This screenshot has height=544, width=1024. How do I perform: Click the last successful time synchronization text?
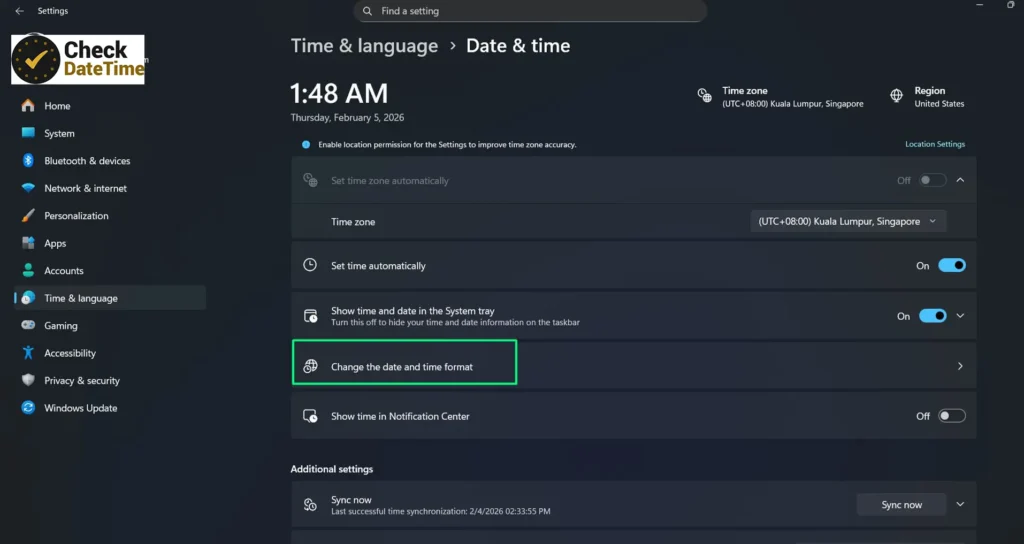tap(441, 511)
